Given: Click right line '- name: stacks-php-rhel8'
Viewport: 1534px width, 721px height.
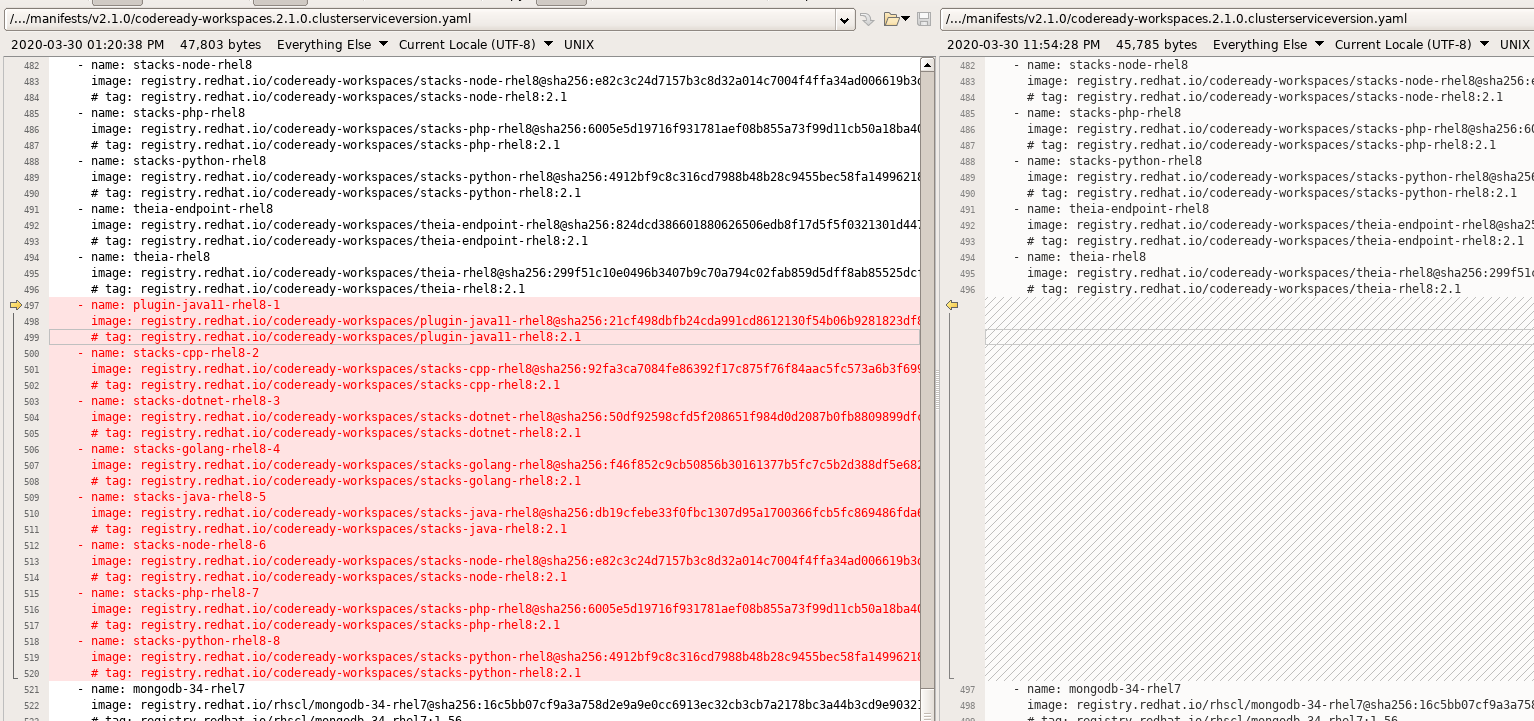Looking at the screenshot, I should [1097, 113].
